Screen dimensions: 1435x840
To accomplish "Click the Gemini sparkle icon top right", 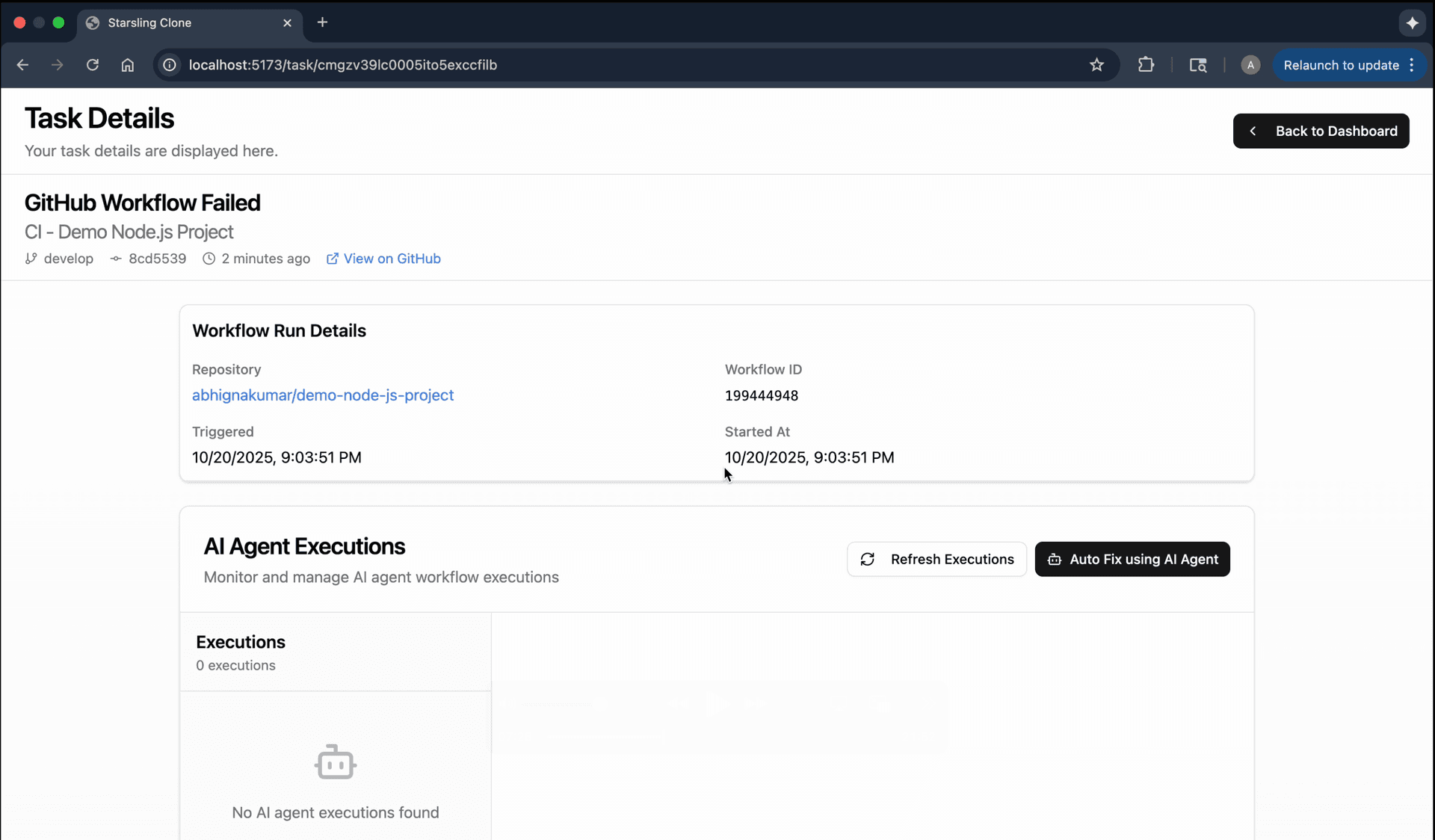I will coord(1412,23).
